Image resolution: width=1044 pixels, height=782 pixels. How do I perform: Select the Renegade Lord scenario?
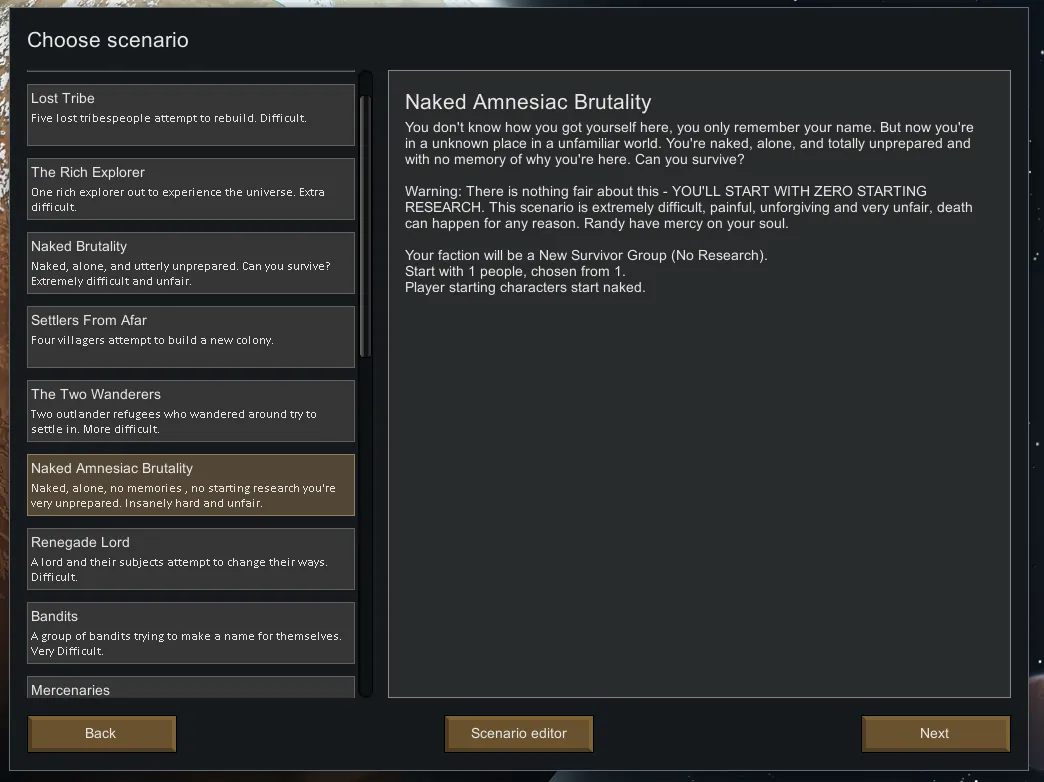click(x=190, y=558)
